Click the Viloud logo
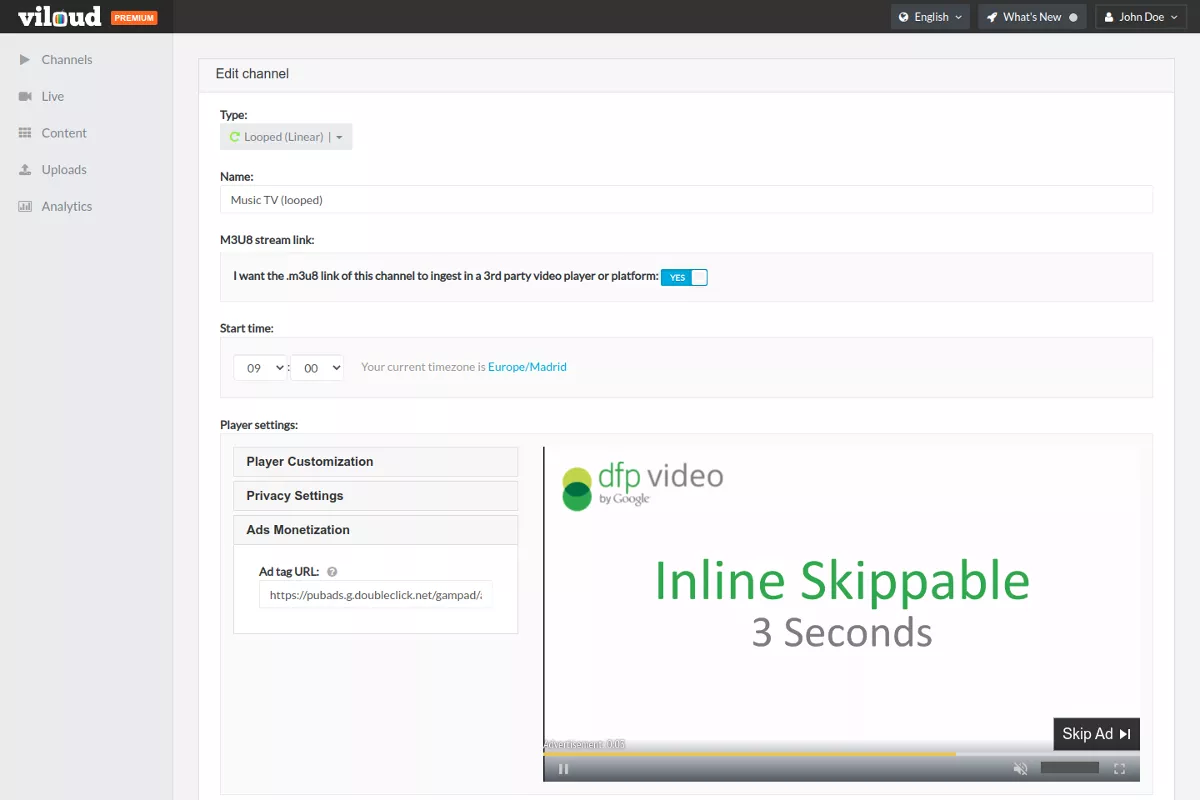1200x800 pixels. click(60, 17)
